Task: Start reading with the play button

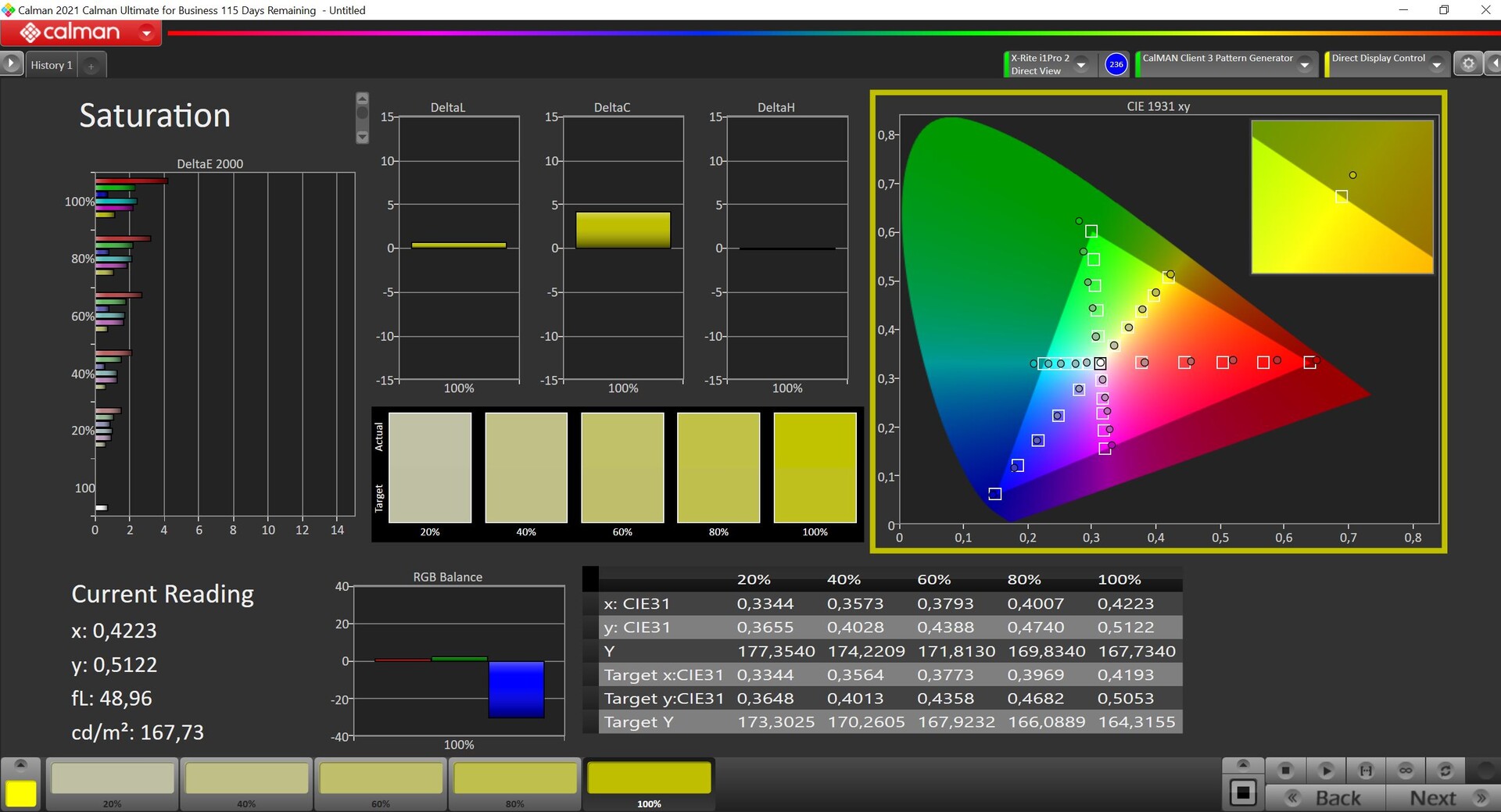Action: 1325,771
